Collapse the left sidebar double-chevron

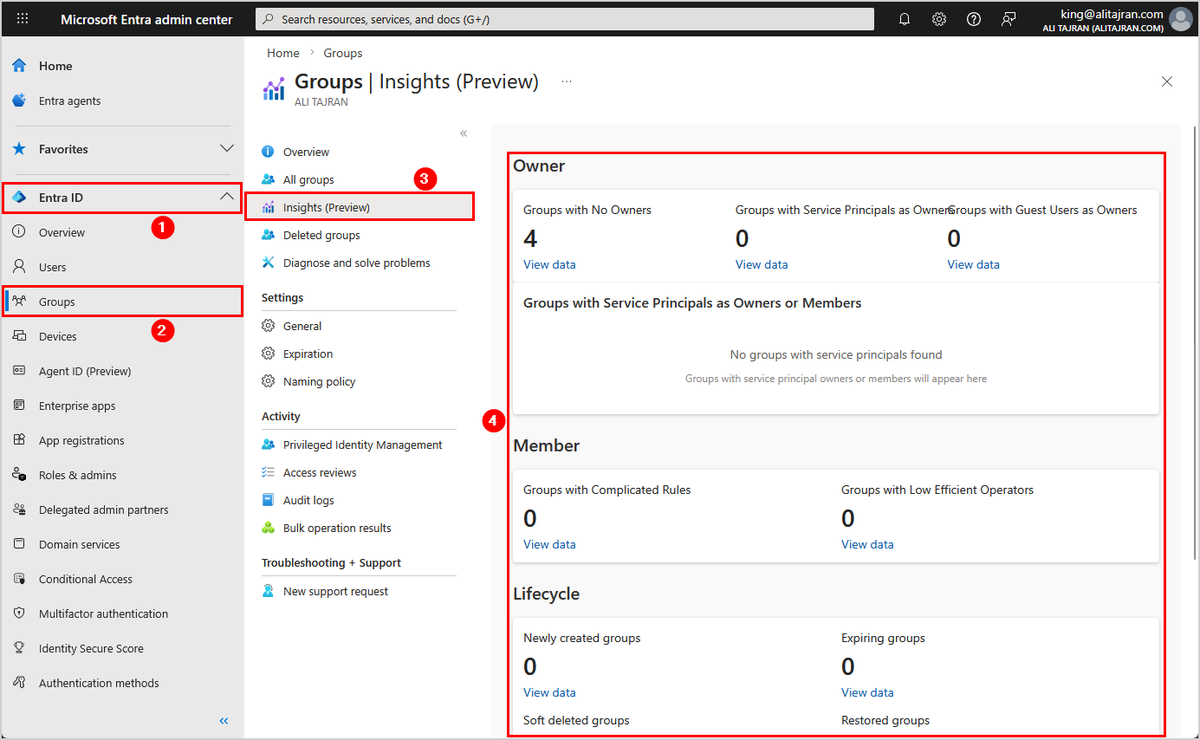coord(224,720)
